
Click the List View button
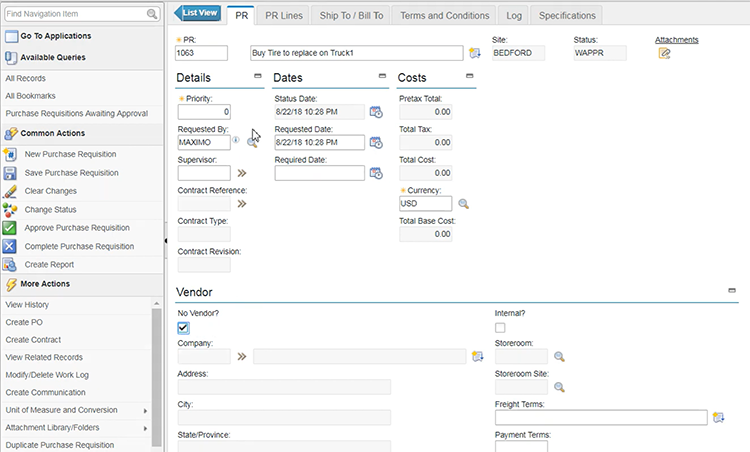(199, 13)
